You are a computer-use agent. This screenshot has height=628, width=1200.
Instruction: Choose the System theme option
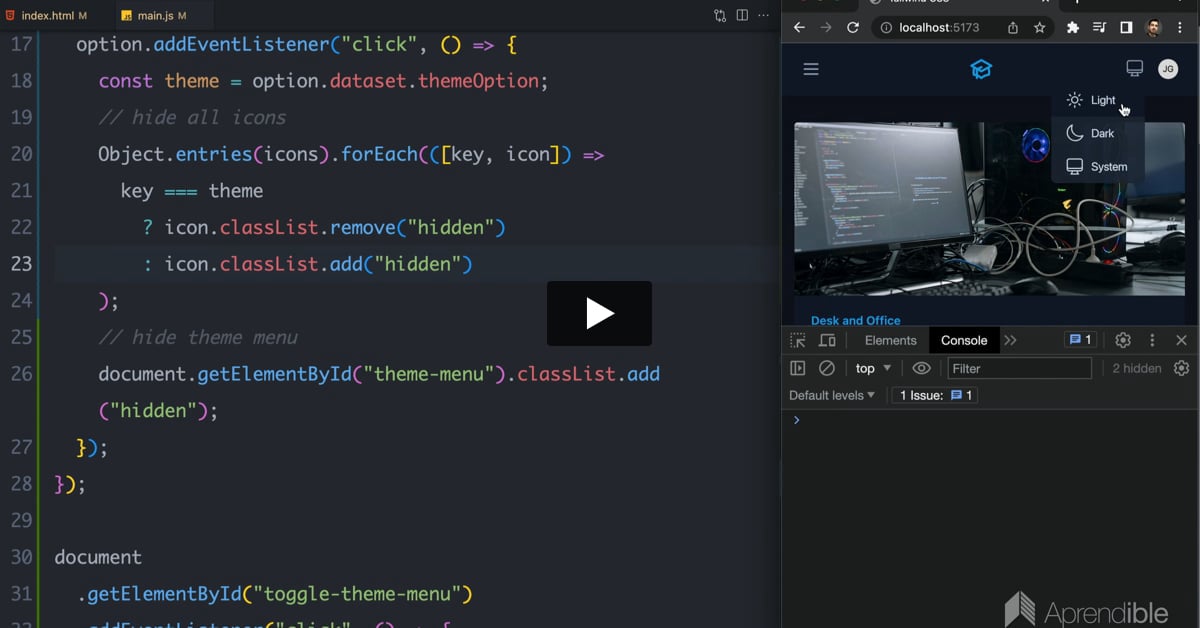coord(1096,167)
